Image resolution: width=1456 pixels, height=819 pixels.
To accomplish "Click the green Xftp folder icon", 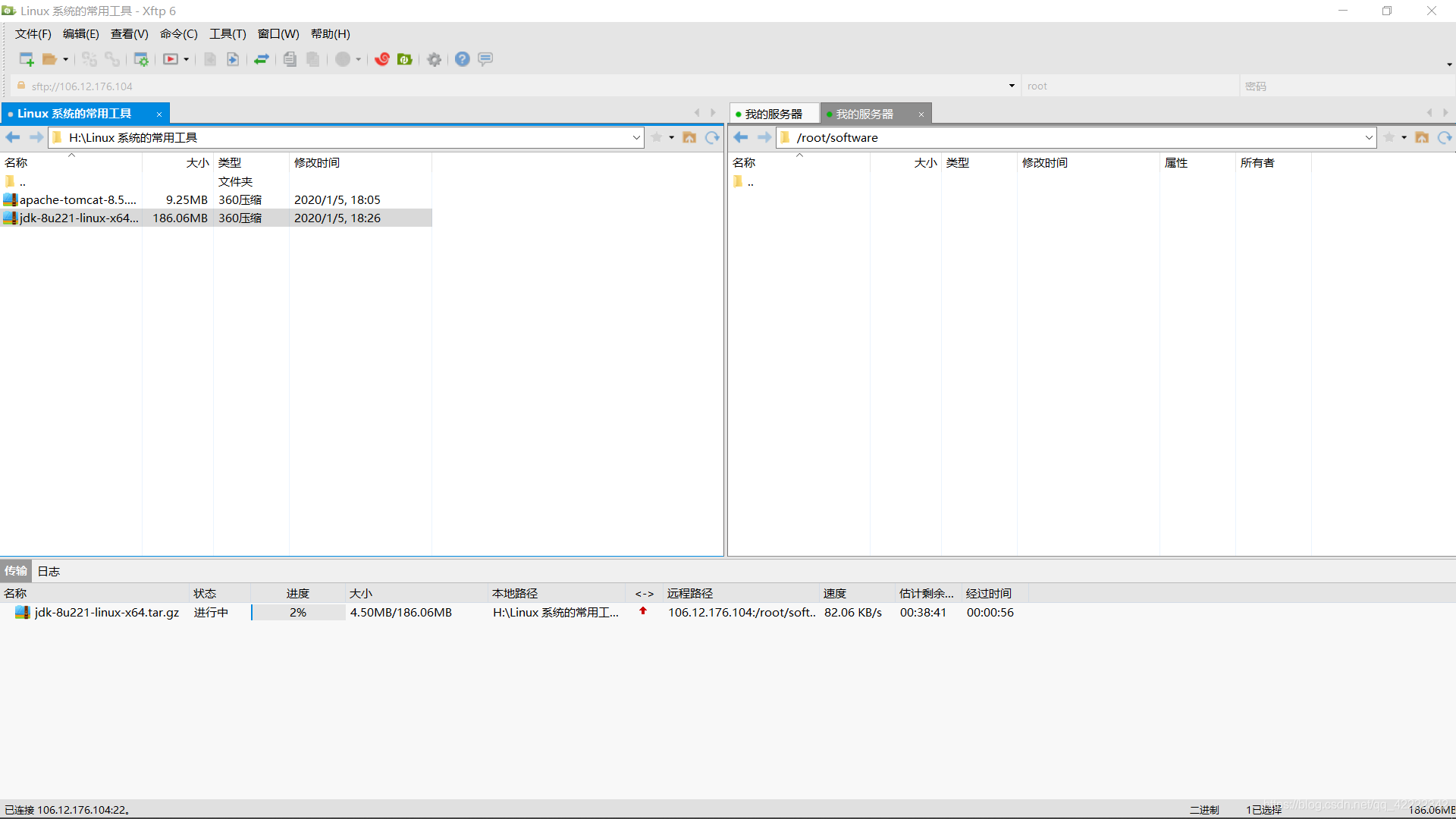I will [x=405, y=59].
